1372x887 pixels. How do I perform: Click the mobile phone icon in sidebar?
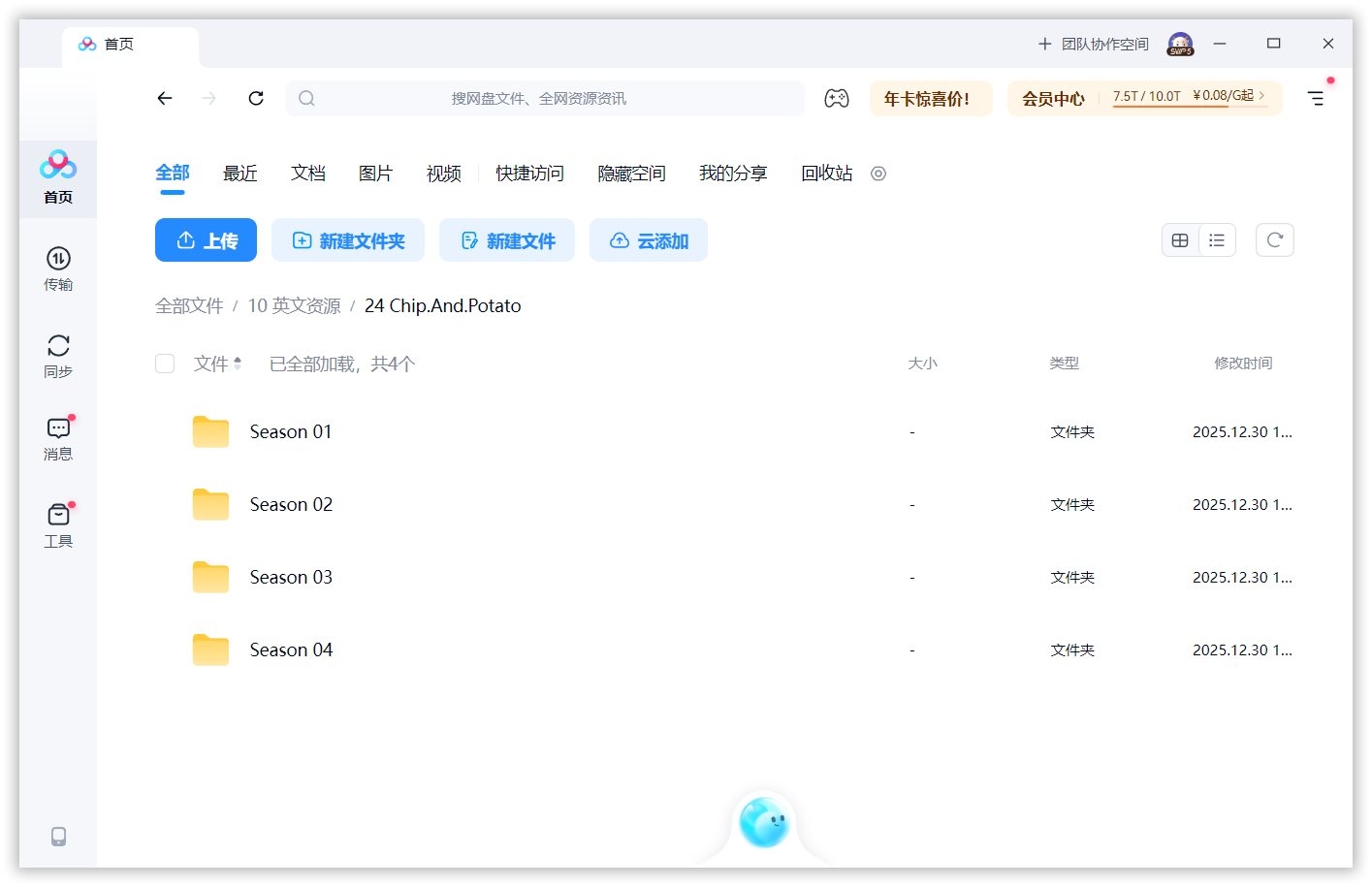(x=58, y=836)
